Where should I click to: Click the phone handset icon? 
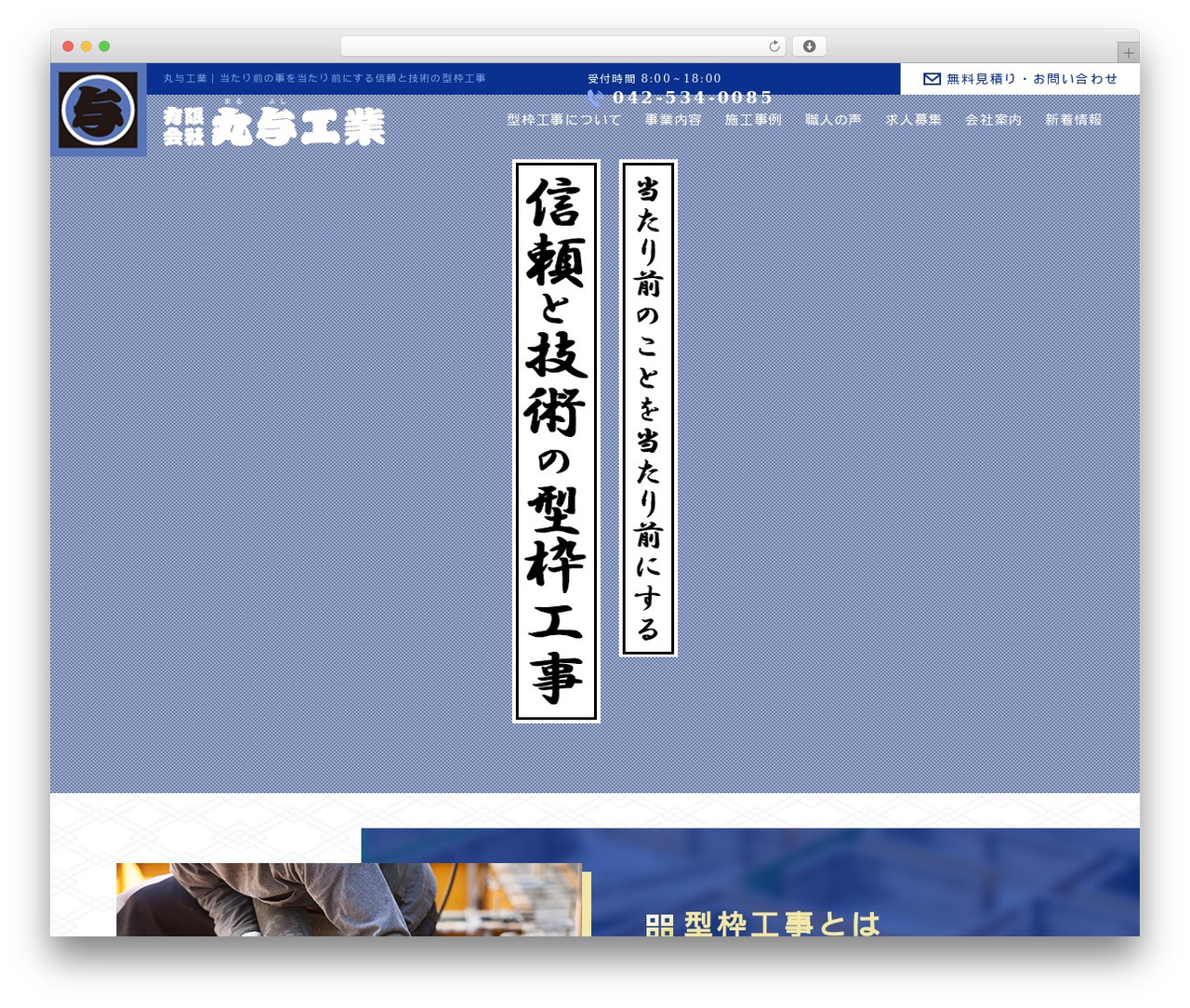[x=596, y=97]
